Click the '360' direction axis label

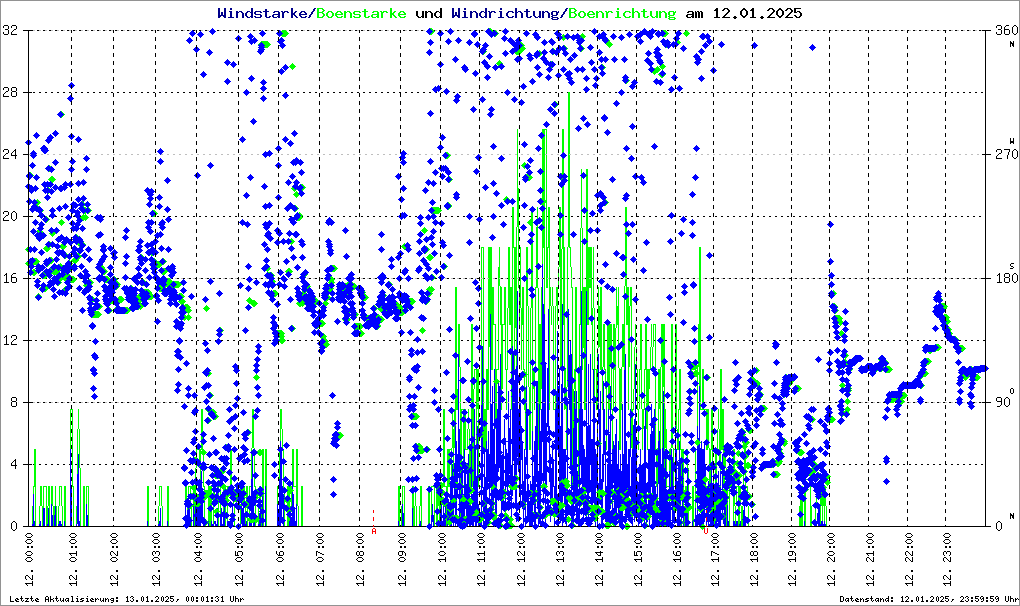pyautogui.click(x=1007, y=30)
